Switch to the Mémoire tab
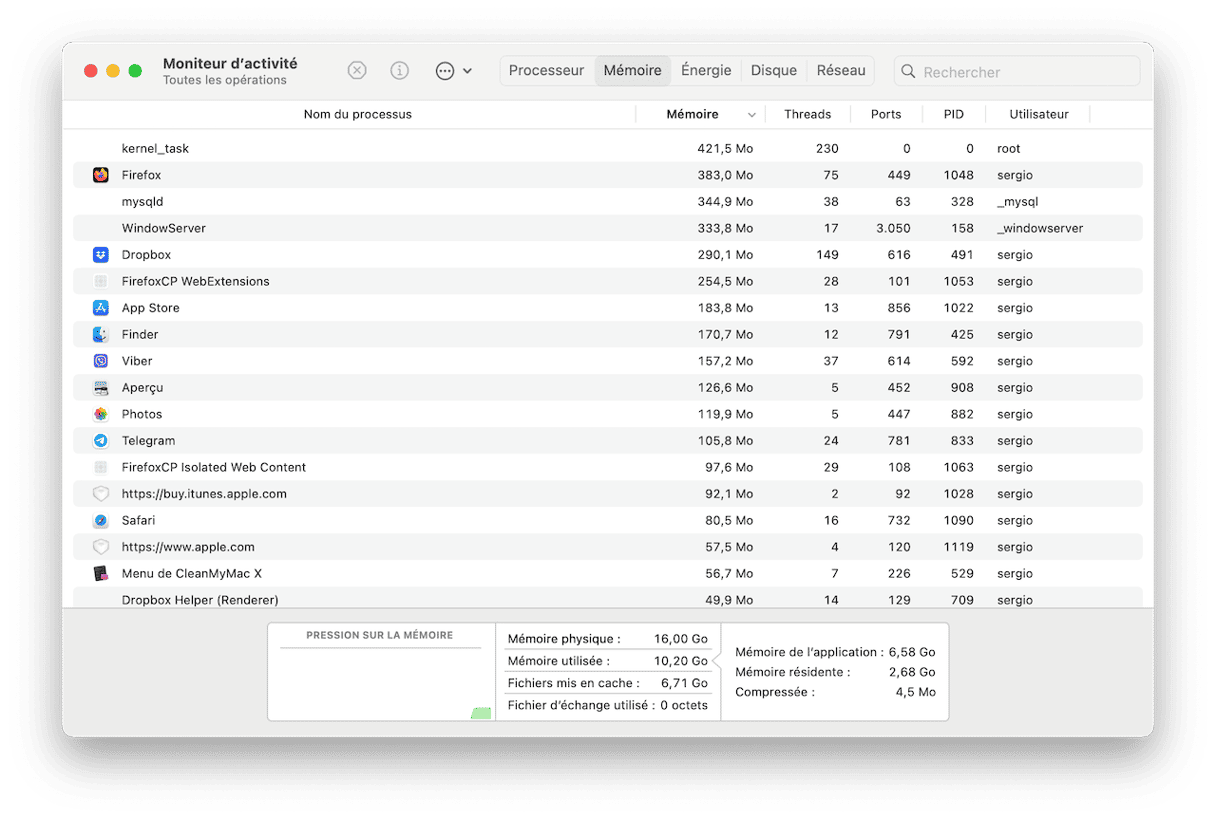1216x819 pixels. point(633,71)
